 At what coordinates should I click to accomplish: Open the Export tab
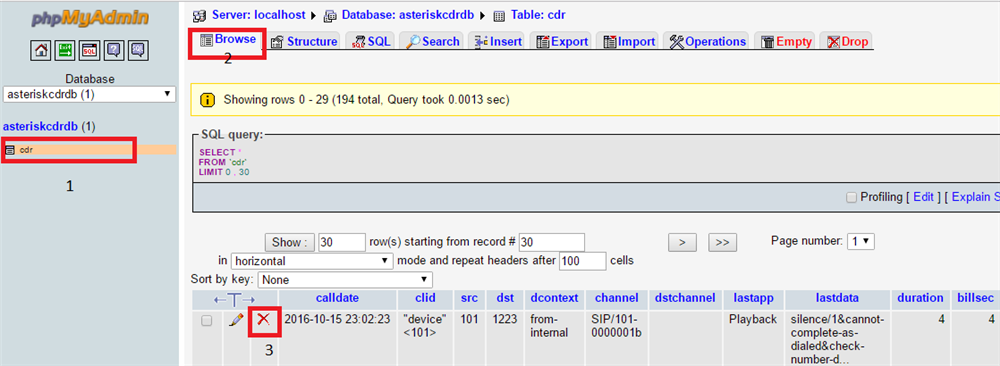click(x=562, y=41)
